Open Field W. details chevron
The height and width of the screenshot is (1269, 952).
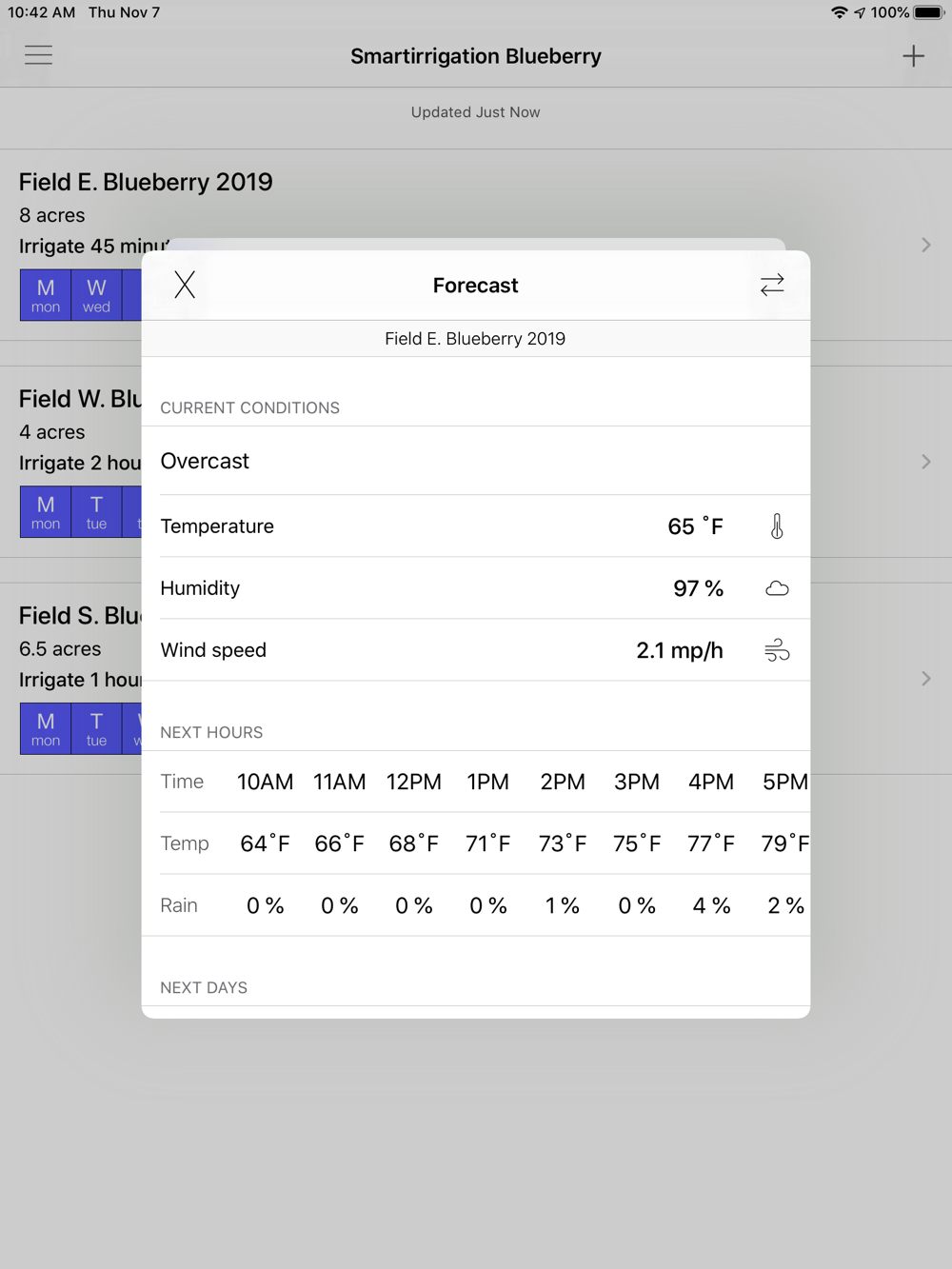coord(925,462)
